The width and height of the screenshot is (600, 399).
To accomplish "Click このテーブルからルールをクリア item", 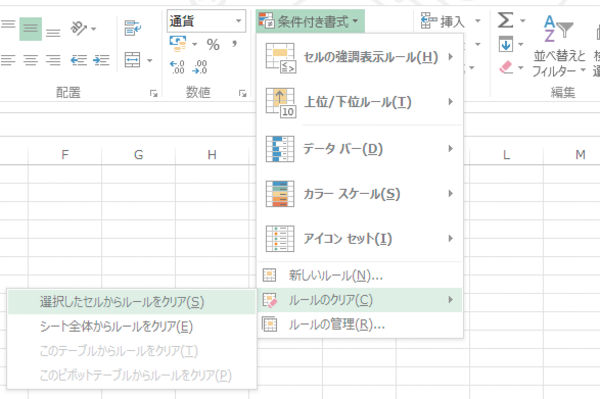I will tap(132, 351).
